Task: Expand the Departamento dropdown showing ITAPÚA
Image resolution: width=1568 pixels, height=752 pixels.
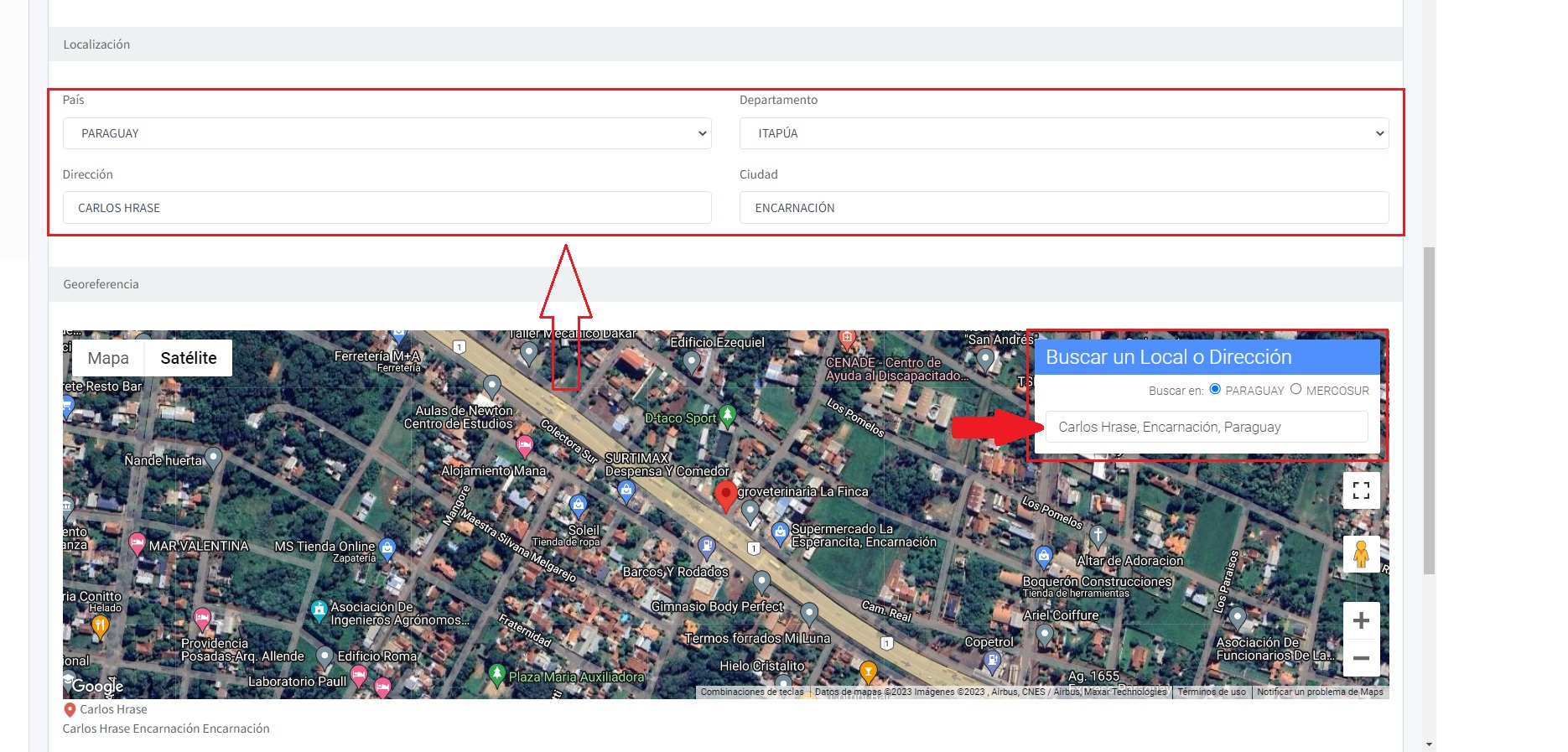Action: click(1063, 133)
